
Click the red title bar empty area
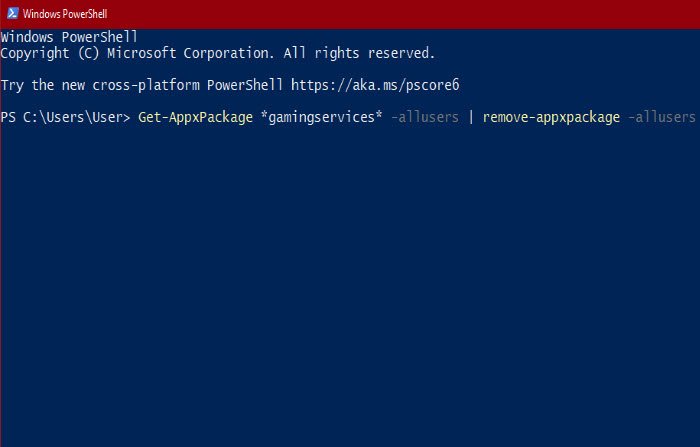coord(400,11)
